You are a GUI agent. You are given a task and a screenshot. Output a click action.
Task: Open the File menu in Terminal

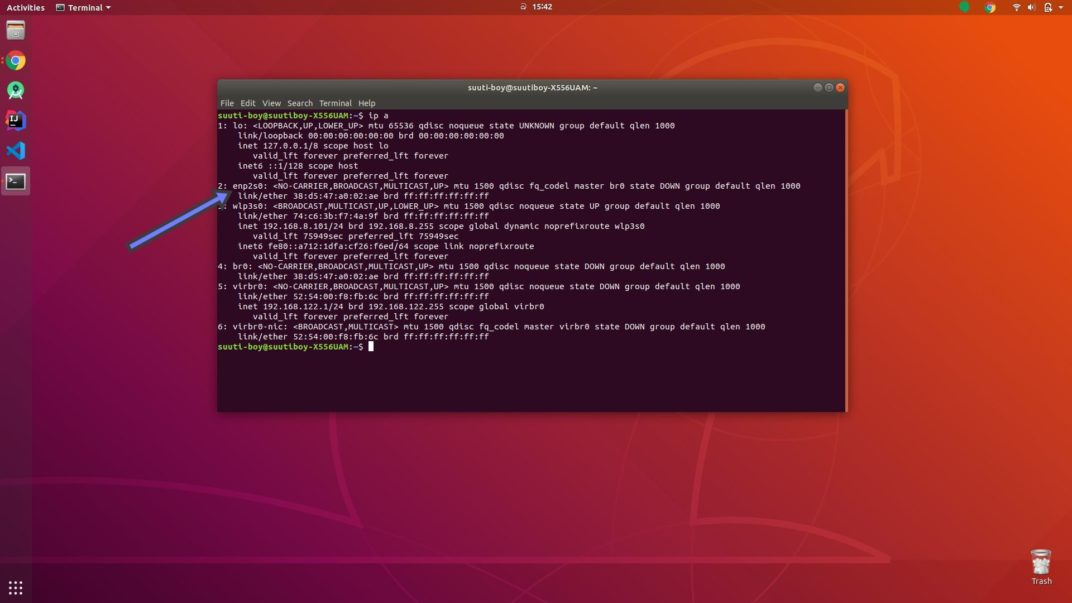pos(226,102)
